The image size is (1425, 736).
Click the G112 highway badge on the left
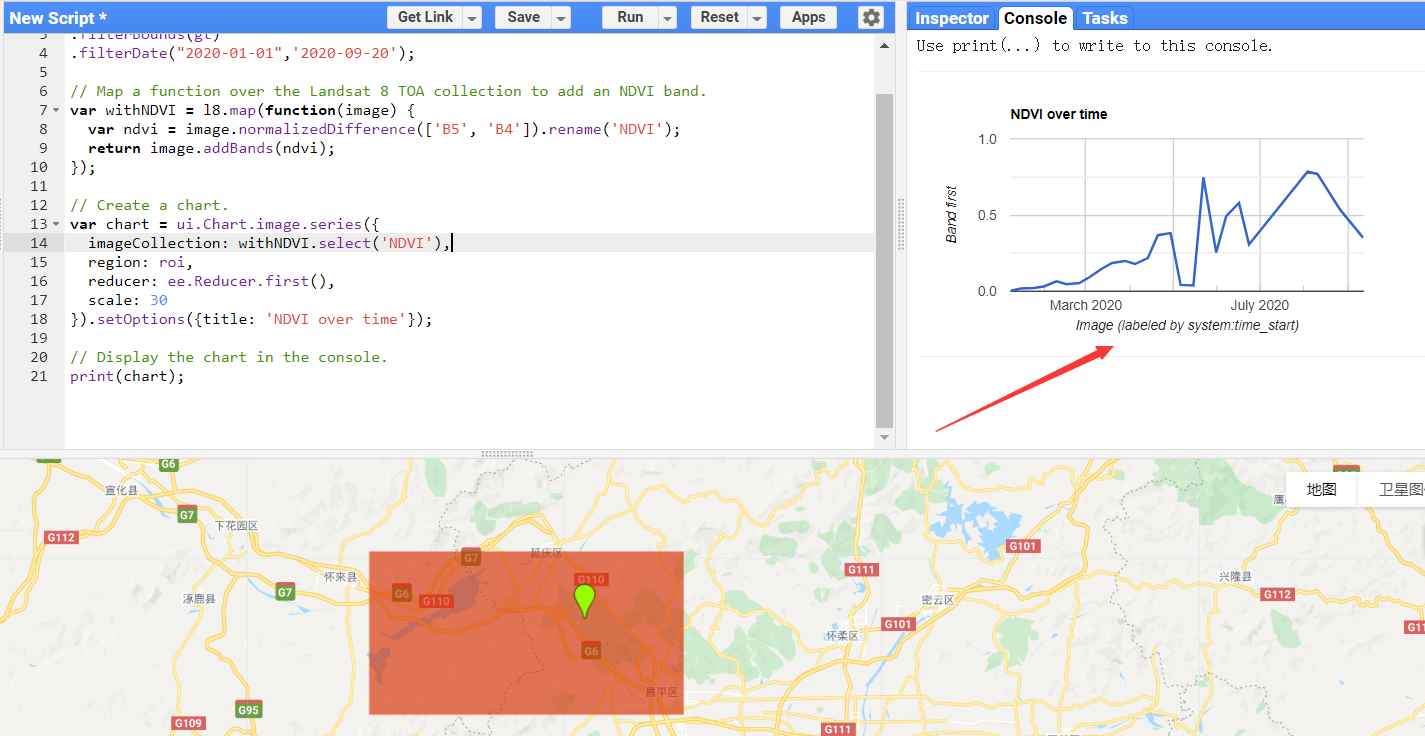pos(60,536)
